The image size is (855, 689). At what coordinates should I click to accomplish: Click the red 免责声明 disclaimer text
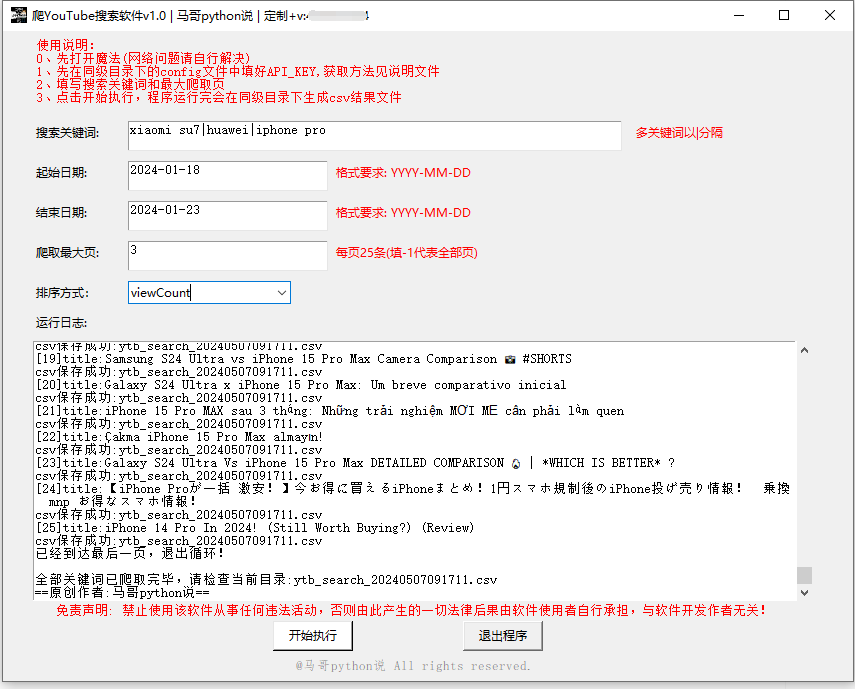click(x=412, y=611)
